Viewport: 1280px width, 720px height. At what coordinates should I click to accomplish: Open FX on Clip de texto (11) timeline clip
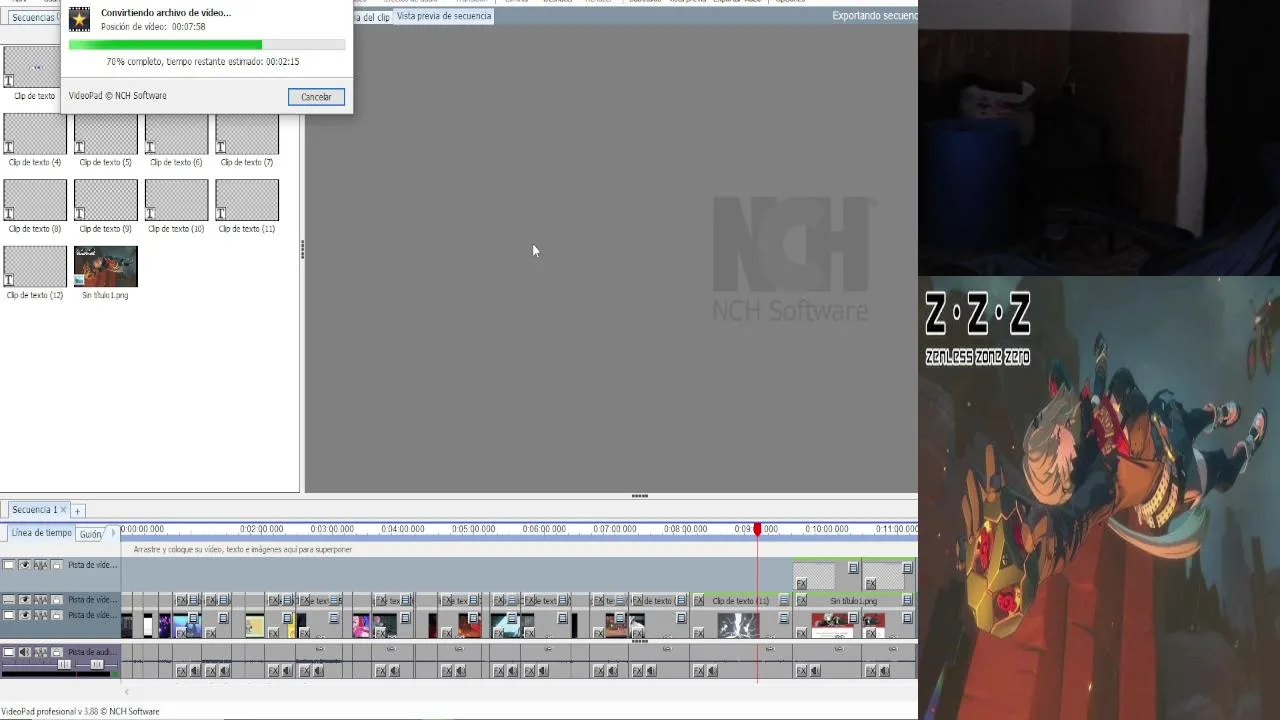[699, 600]
